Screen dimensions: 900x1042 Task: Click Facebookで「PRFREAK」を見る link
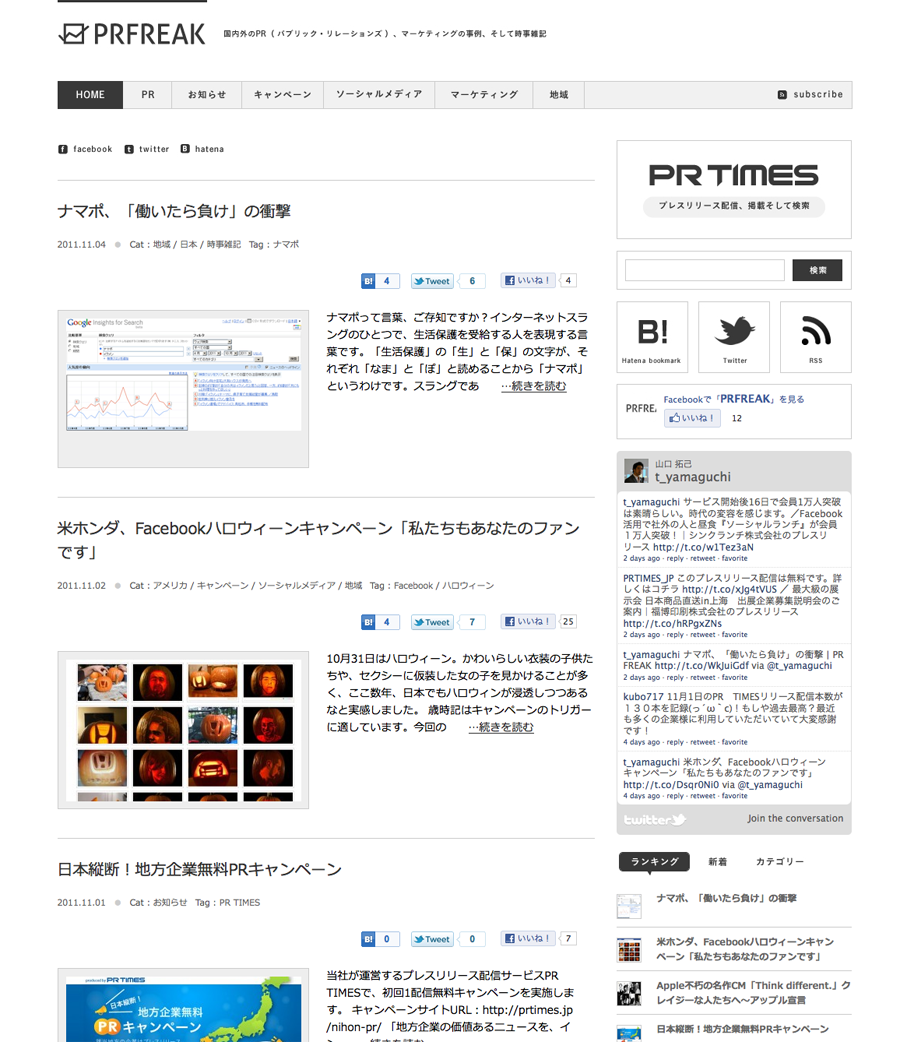coord(734,399)
